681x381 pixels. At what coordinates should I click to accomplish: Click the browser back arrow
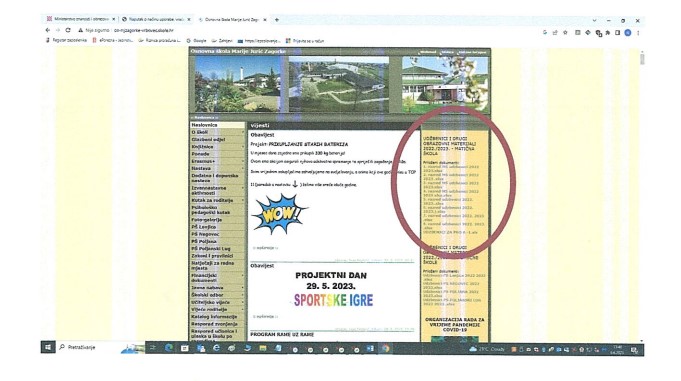click(48, 30)
